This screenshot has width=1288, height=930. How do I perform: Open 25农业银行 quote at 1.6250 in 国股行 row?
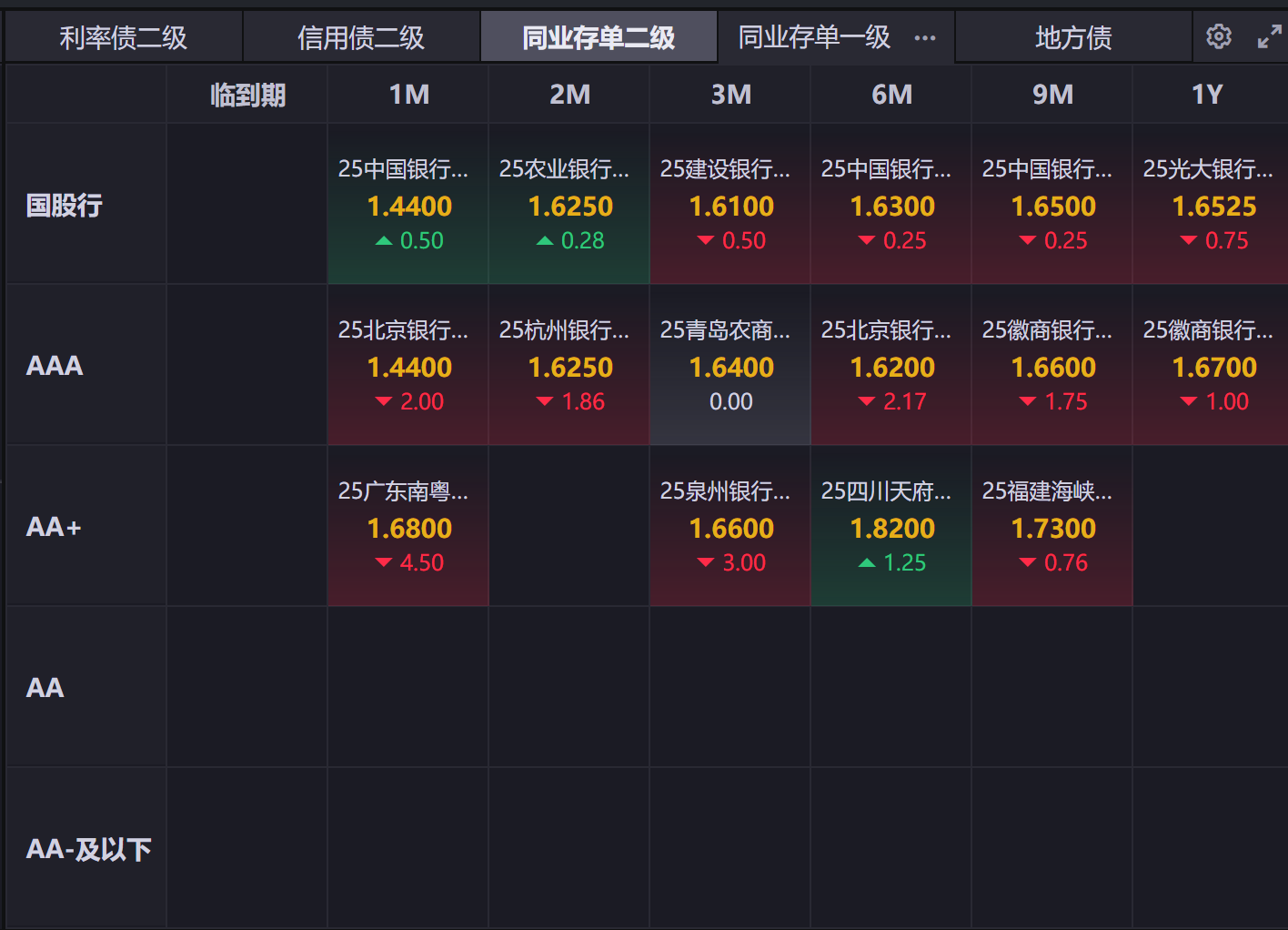pos(569,205)
